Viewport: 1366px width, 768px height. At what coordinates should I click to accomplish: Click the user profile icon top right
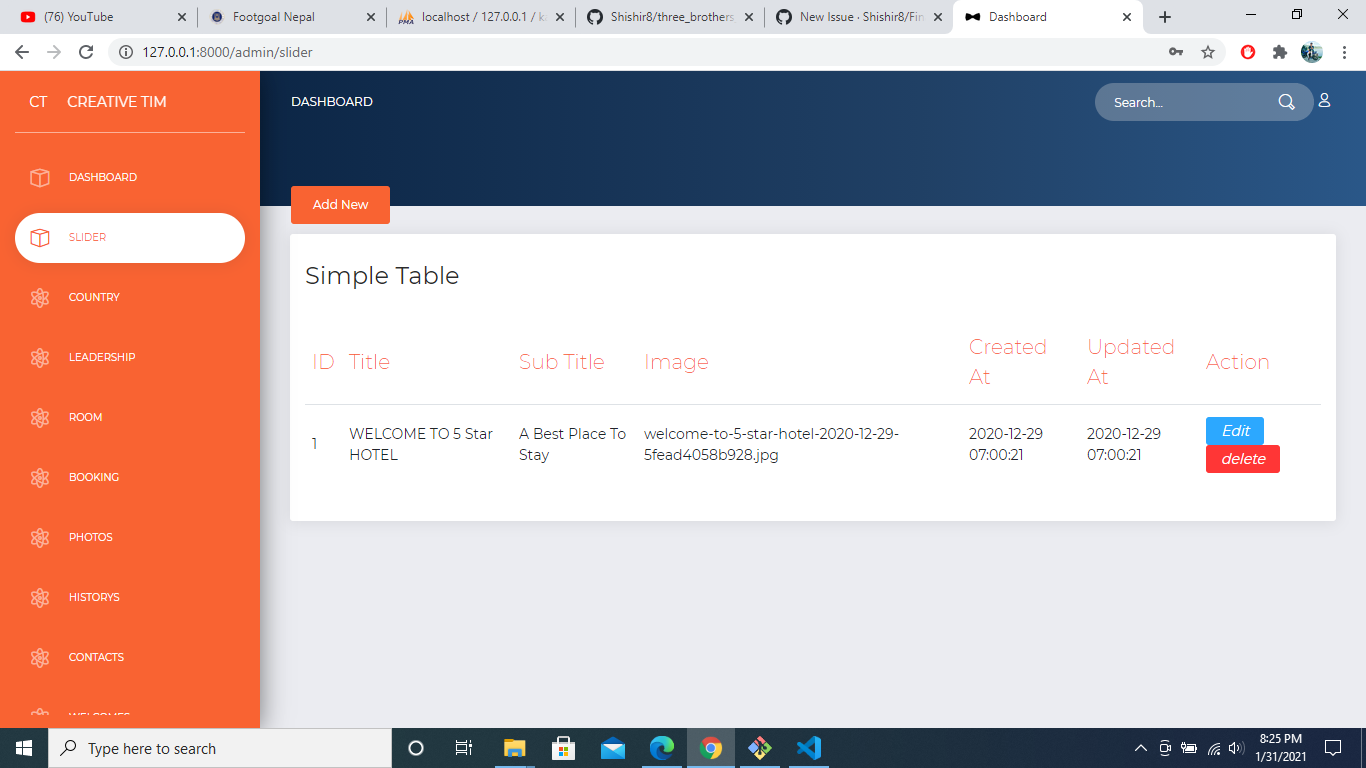(1325, 100)
